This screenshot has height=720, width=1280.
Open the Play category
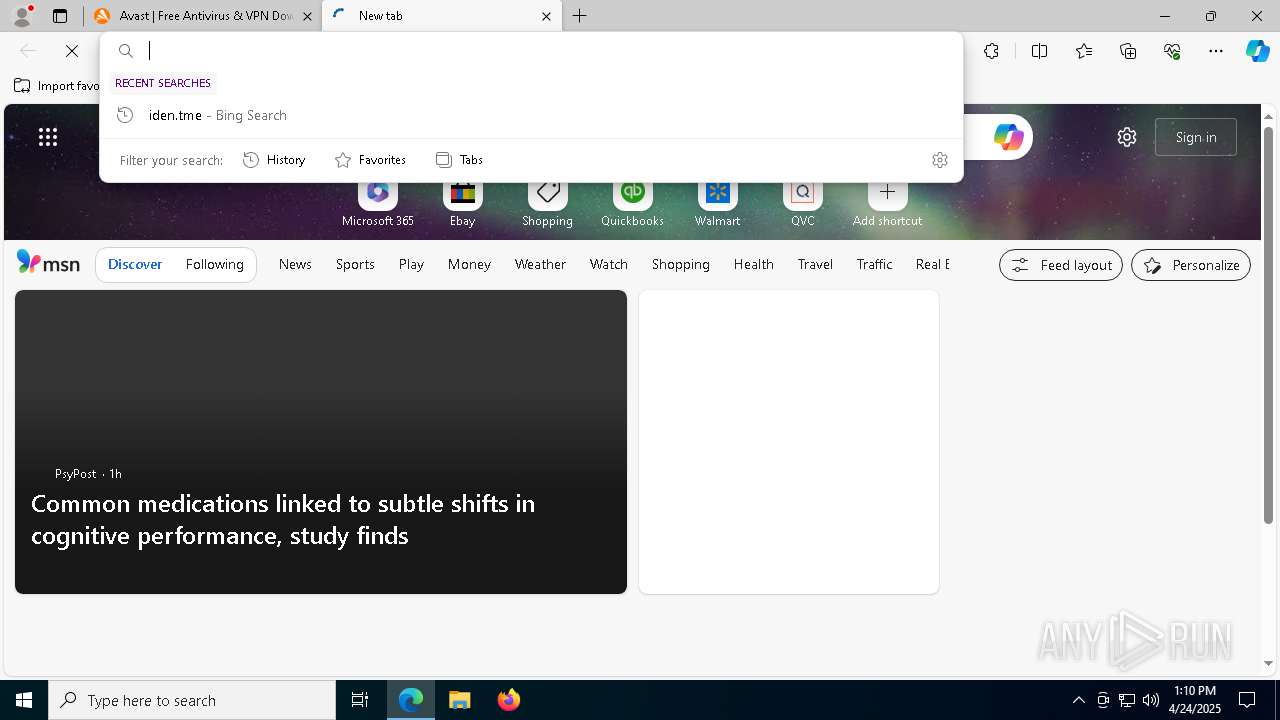[411, 264]
